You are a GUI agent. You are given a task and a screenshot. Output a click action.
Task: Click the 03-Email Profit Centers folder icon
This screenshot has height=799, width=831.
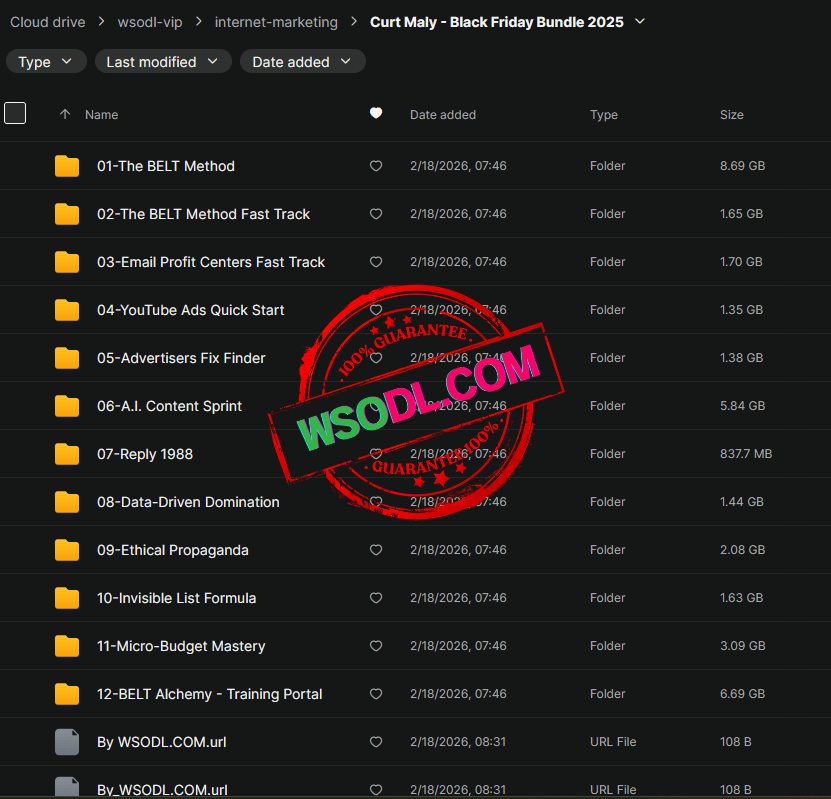[x=67, y=262]
